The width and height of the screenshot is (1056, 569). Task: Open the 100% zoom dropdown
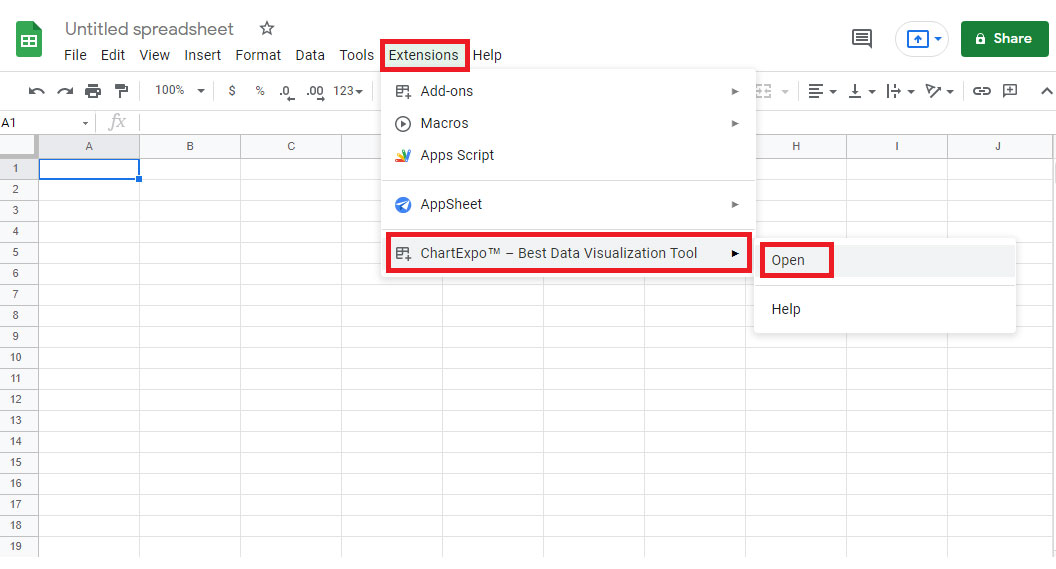(180, 90)
